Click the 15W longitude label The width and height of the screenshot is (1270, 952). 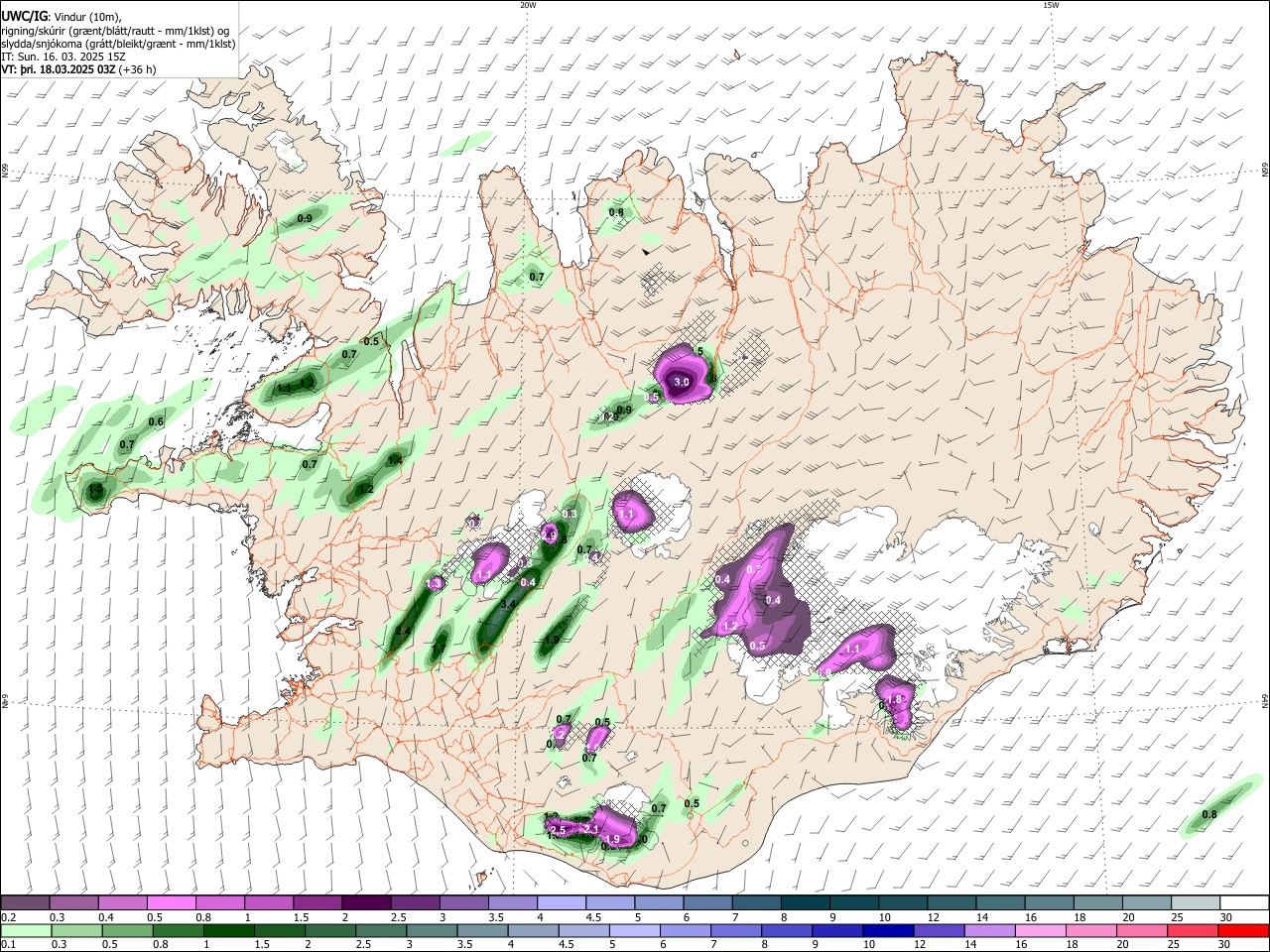coord(1051,5)
